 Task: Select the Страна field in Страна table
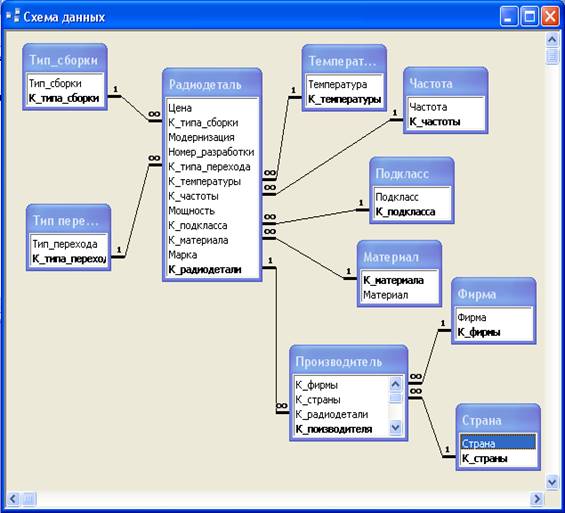coord(498,443)
